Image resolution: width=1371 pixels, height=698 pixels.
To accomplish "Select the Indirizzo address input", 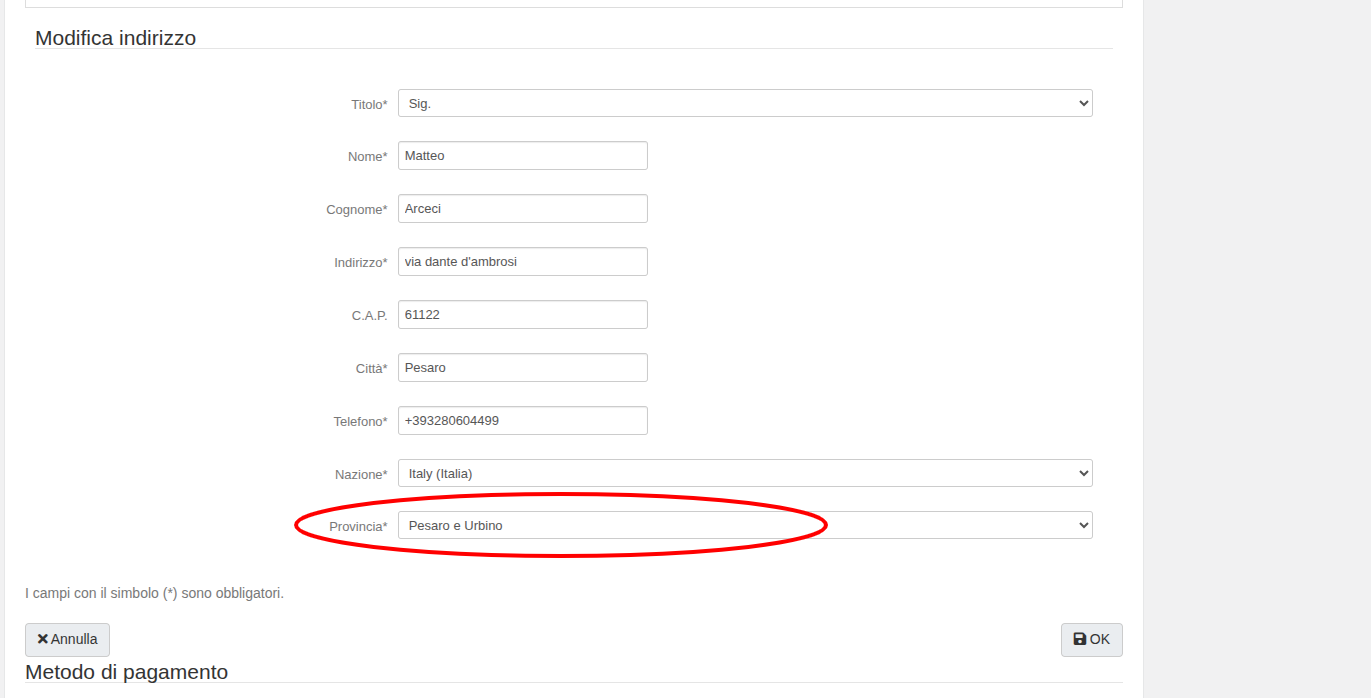I will 522,262.
